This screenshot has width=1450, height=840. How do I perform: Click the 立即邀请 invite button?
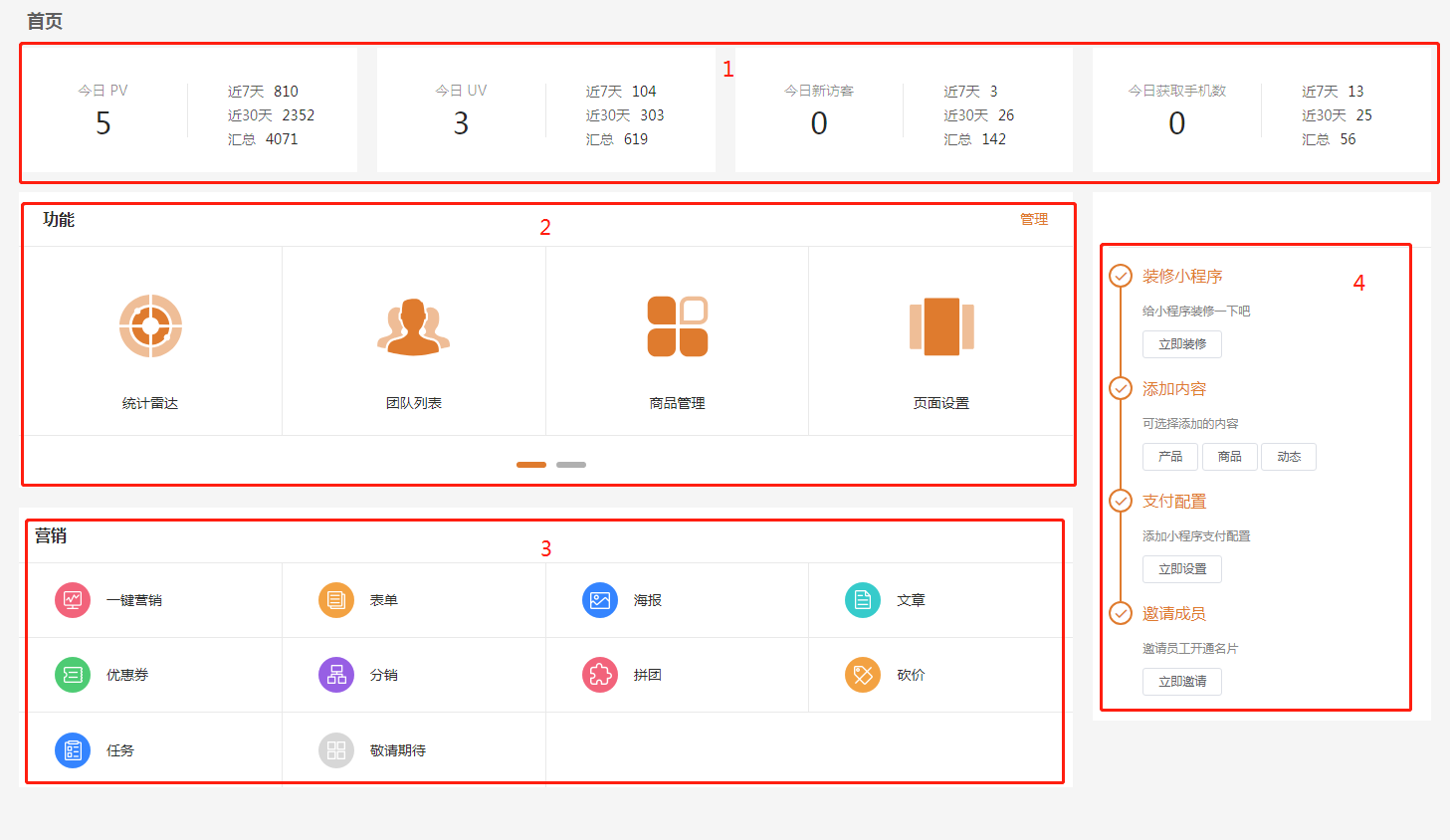1182,682
